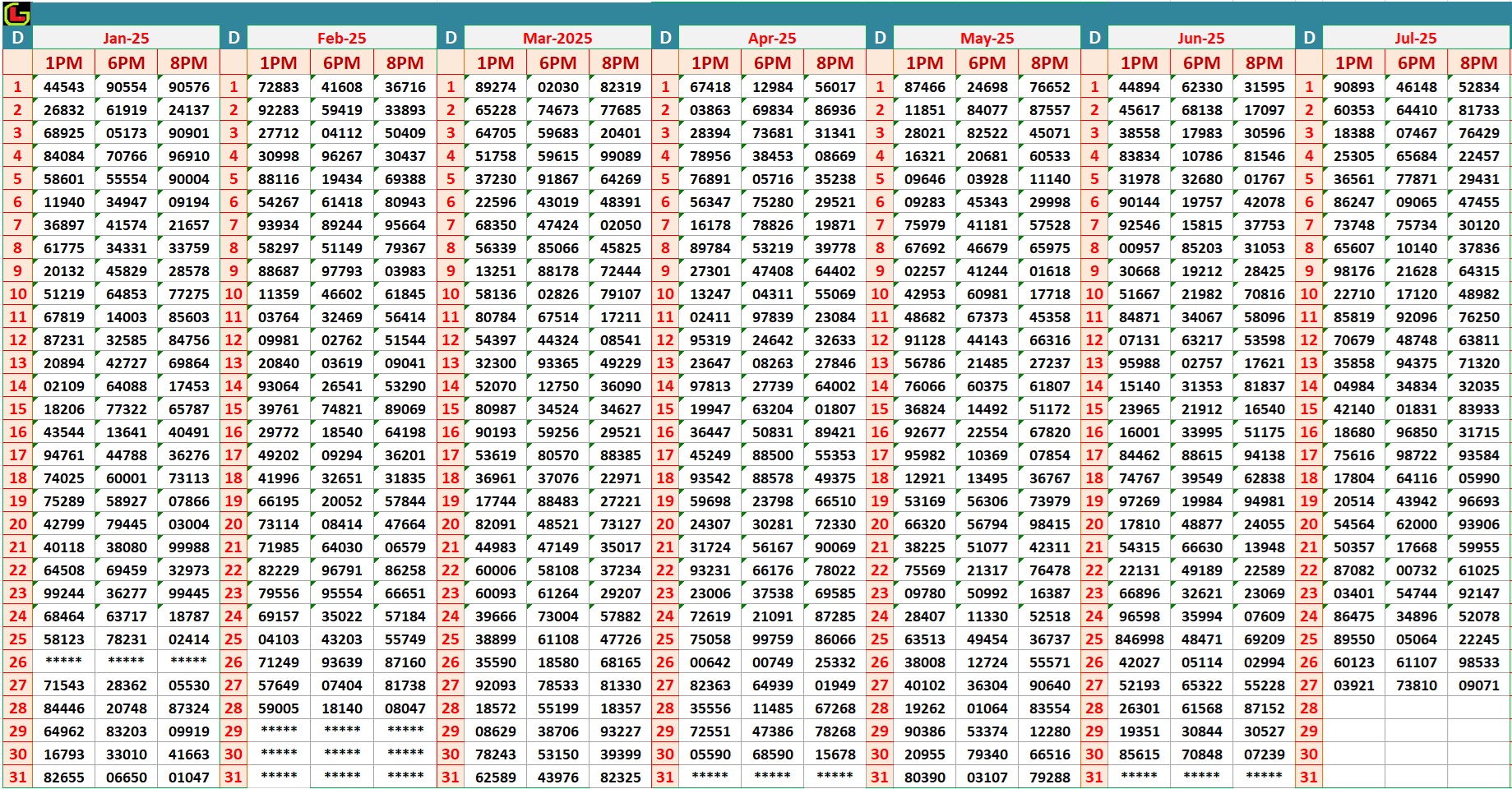This screenshot has width=1512, height=789.
Task: Select cell with value 82655
Action: [64, 777]
